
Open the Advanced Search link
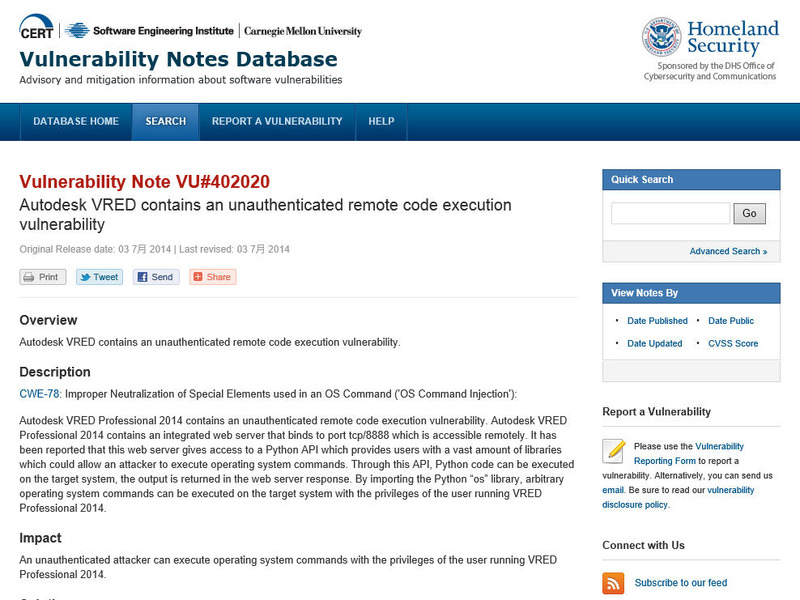pyautogui.click(x=728, y=251)
